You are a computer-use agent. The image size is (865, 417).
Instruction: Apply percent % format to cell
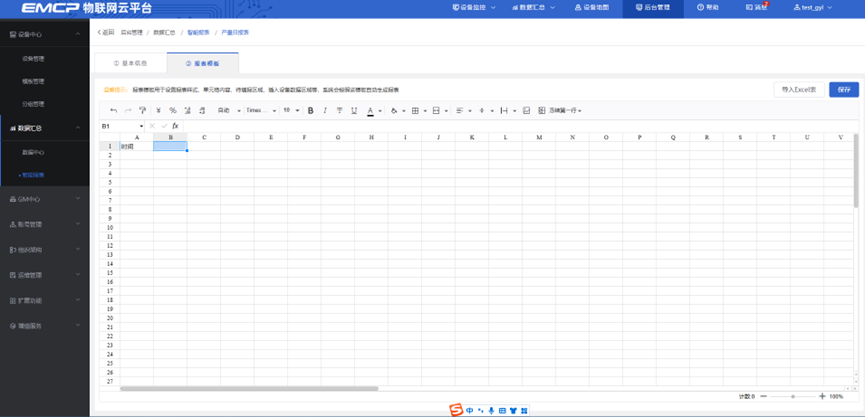pyautogui.click(x=173, y=110)
